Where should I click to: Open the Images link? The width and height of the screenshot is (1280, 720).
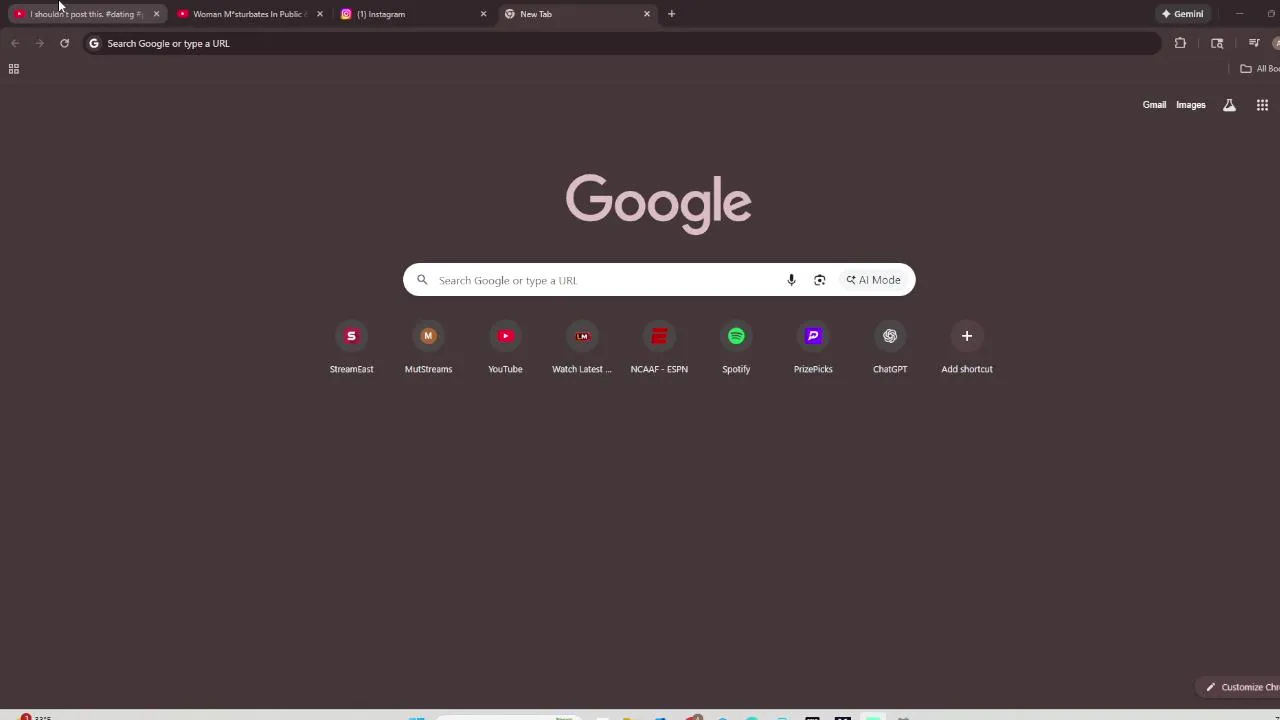[x=1190, y=105]
